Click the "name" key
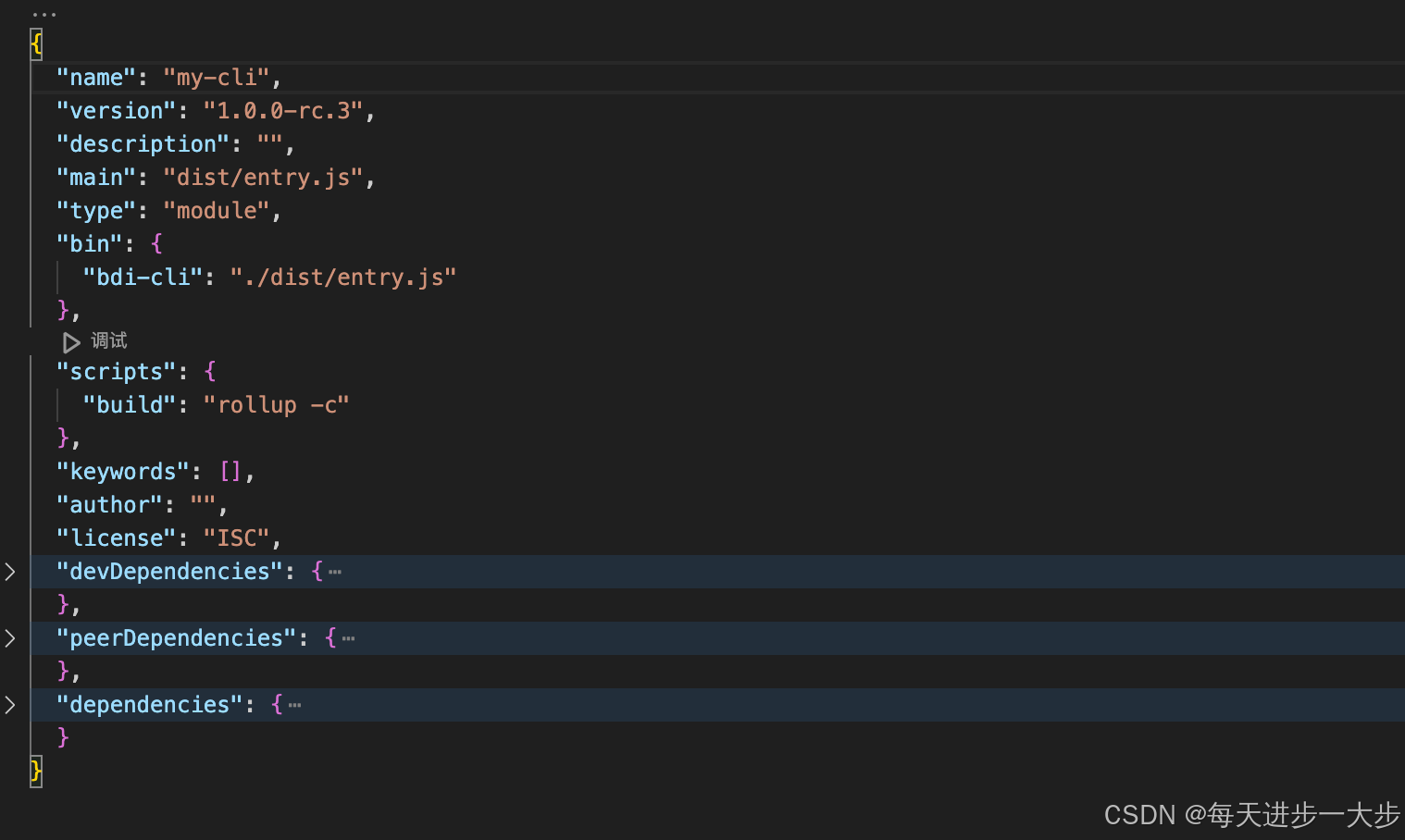 [x=96, y=78]
